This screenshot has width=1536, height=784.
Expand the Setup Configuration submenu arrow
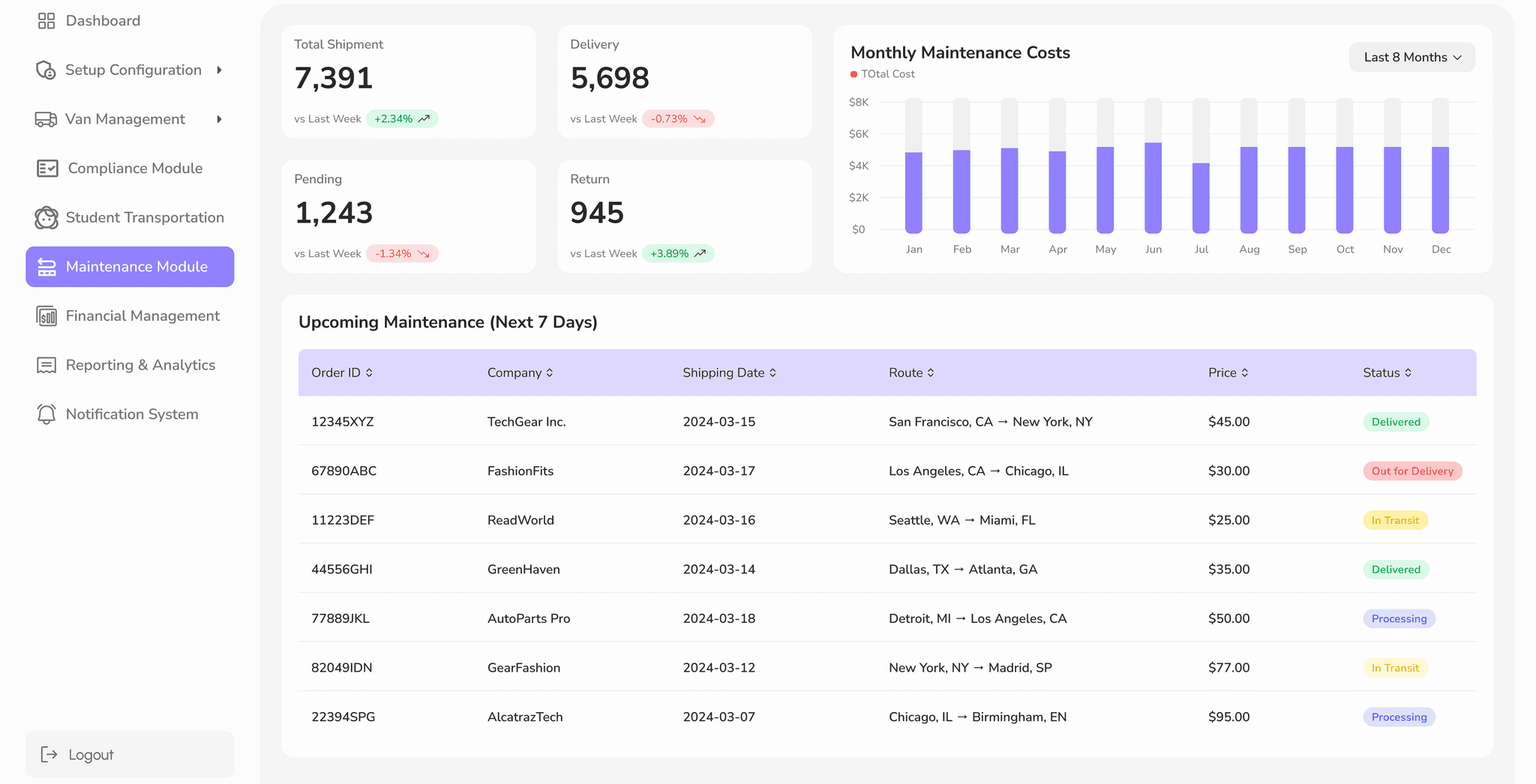219,70
